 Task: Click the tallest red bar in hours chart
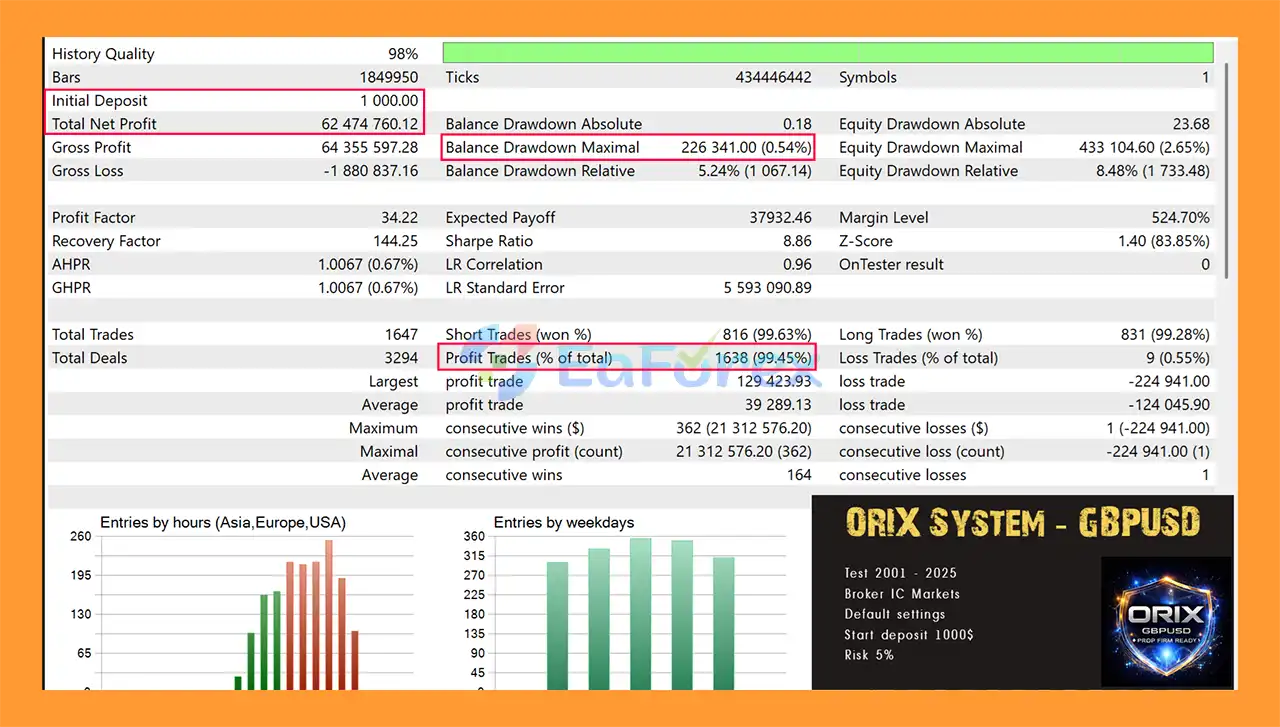[328, 614]
